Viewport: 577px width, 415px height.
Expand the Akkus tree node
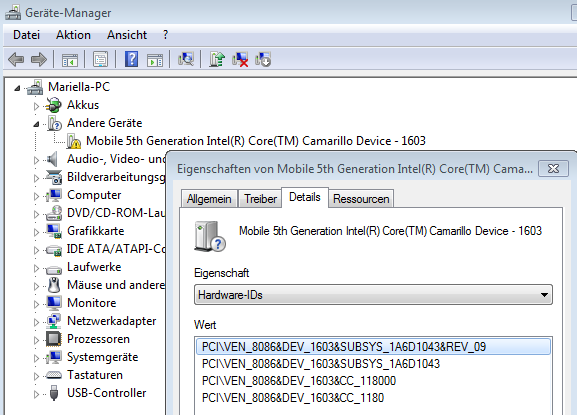click(x=36, y=106)
